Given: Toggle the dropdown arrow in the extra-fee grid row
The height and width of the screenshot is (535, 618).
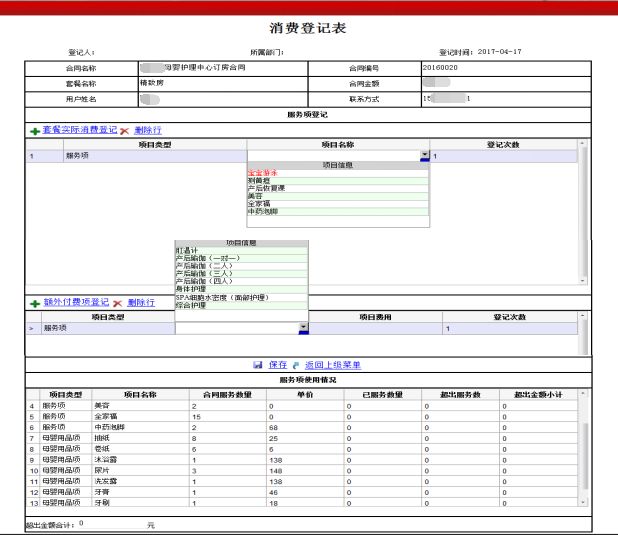Looking at the screenshot, I should point(303,327).
